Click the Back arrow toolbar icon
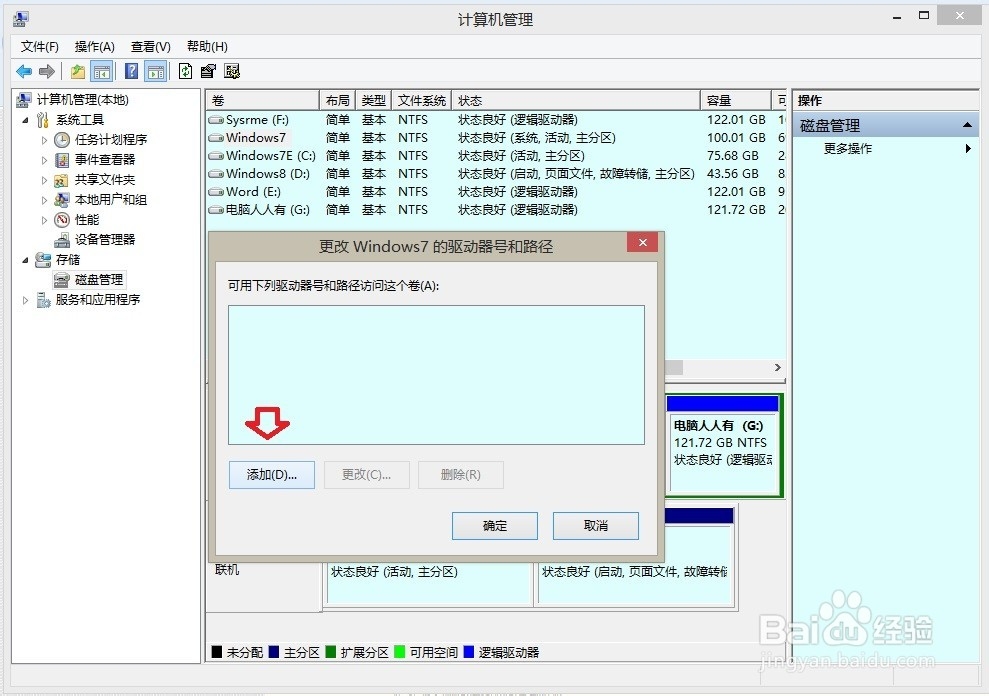Screen dimensions: 989x696 [x=24, y=71]
